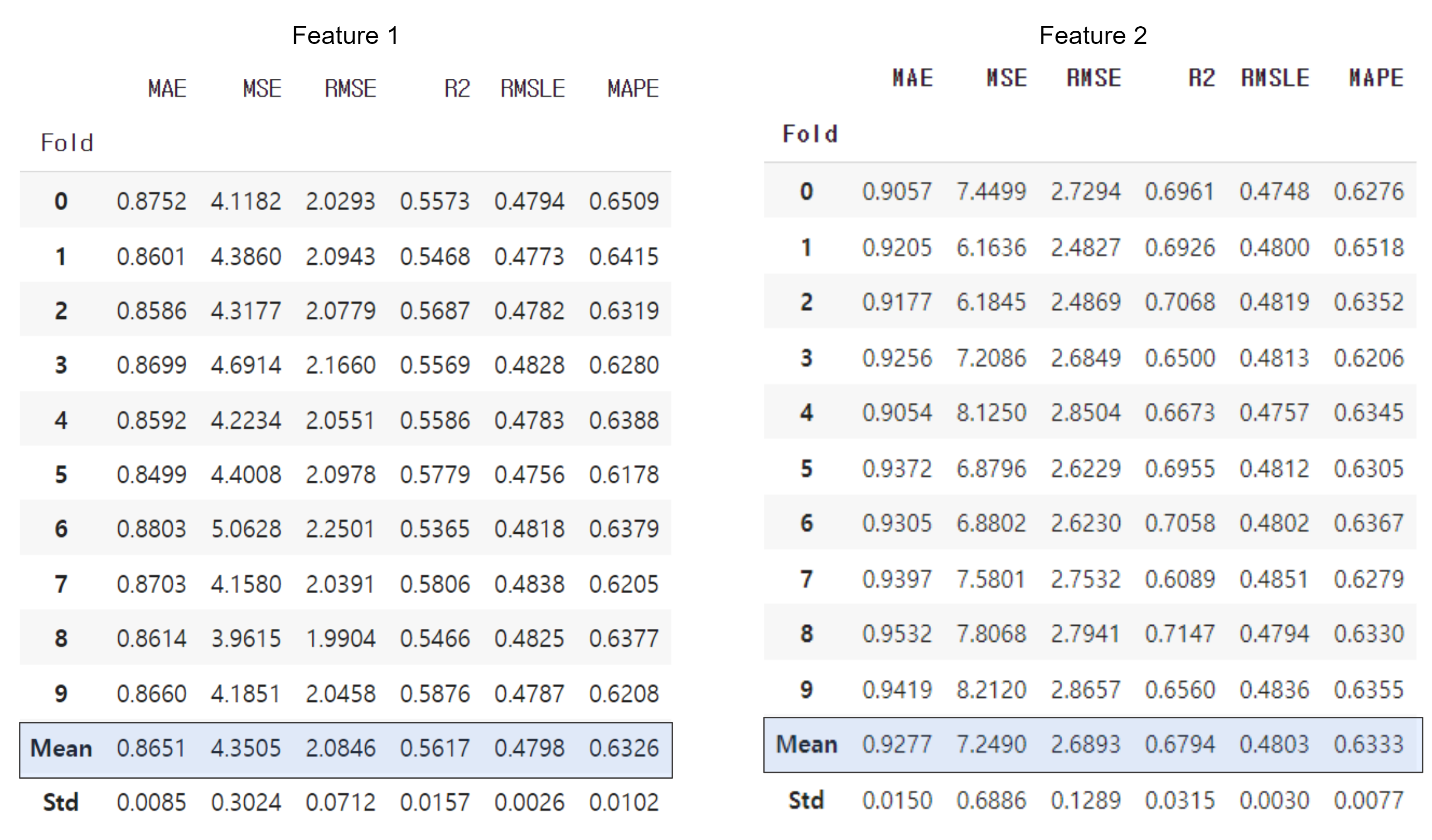The height and width of the screenshot is (840, 1432).
Task: Click the Feature 1 title
Action: (345, 36)
